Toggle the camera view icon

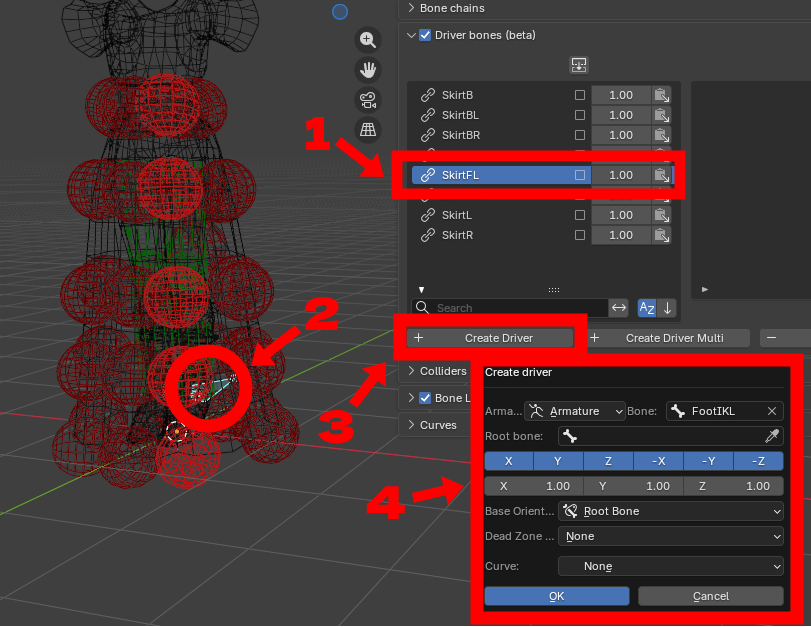[368, 100]
